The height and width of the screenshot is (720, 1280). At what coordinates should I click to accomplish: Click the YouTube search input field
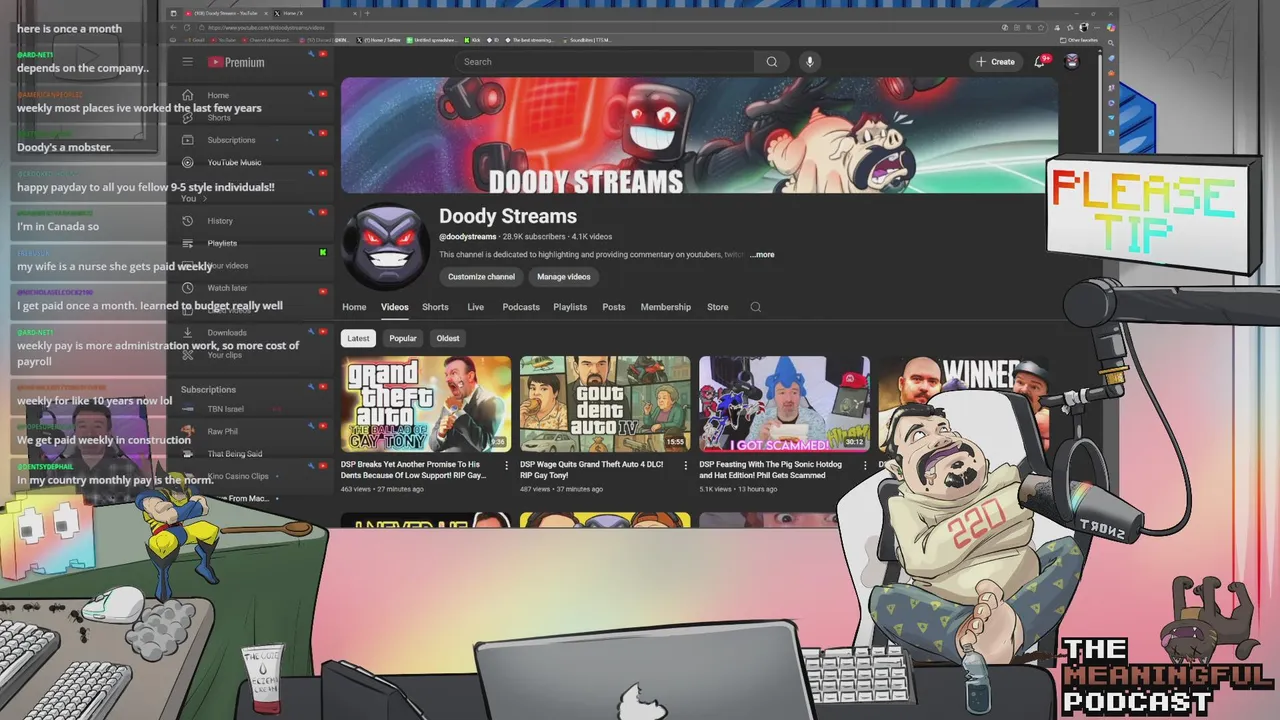tap(605, 62)
